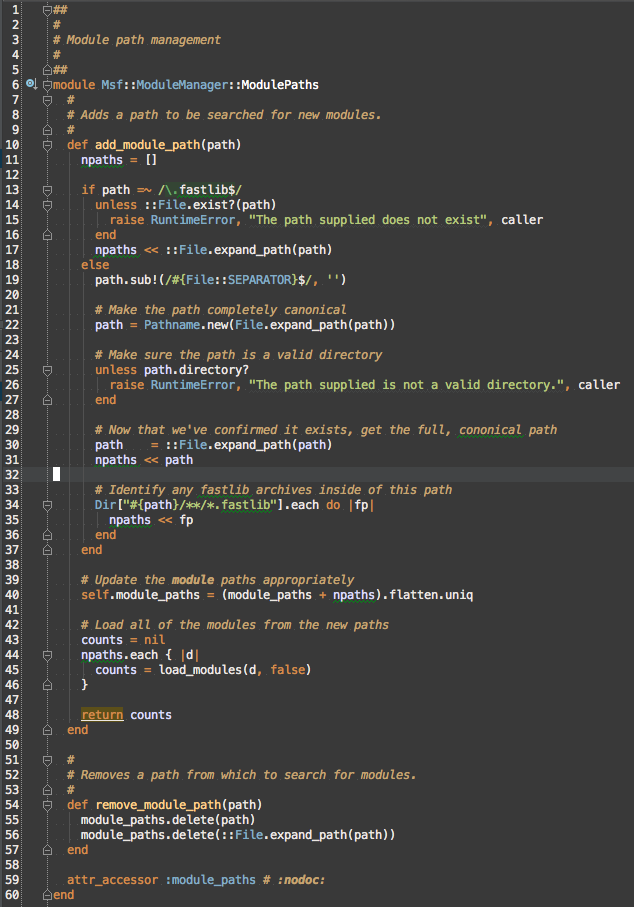Click File::SEPARATOR in the sub! regex
634x907 pixels.
(x=239, y=280)
